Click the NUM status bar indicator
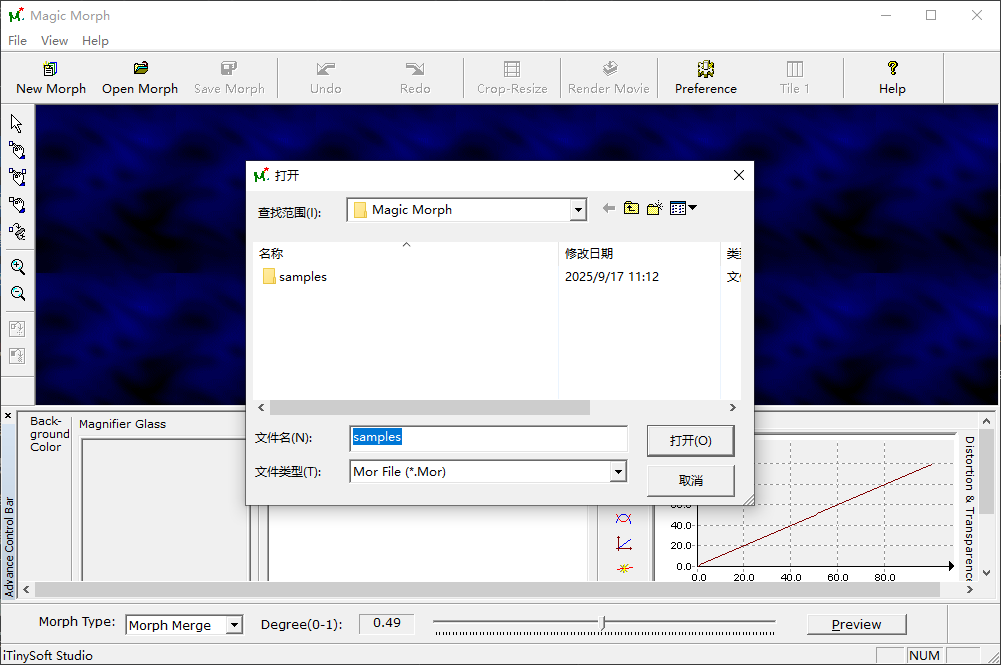The image size is (1001, 665). pyautogui.click(x=924, y=655)
